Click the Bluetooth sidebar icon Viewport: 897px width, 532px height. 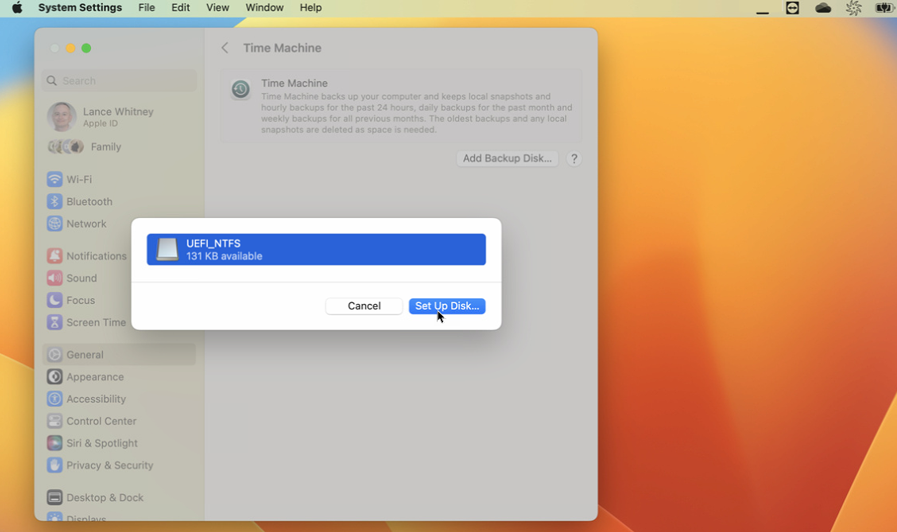coord(54,201)
